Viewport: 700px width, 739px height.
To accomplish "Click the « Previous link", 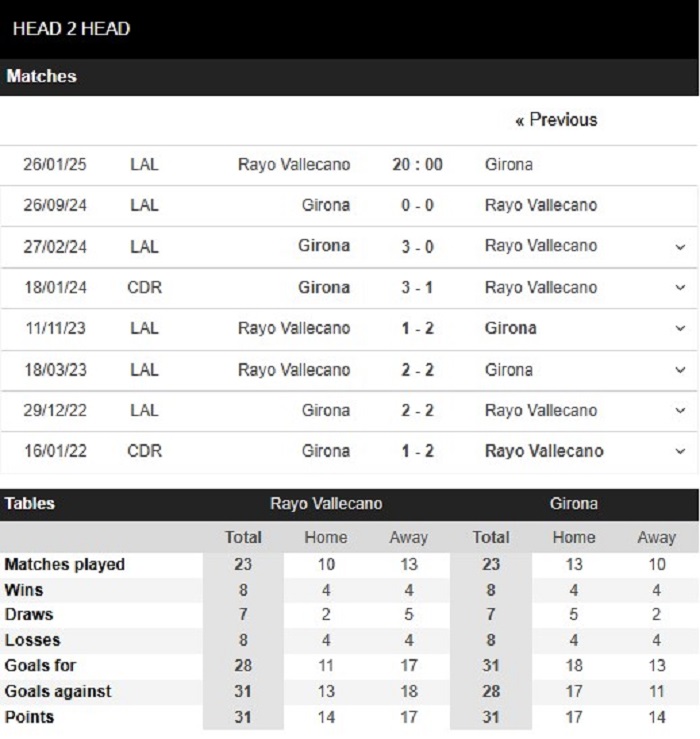I will 556,120.
